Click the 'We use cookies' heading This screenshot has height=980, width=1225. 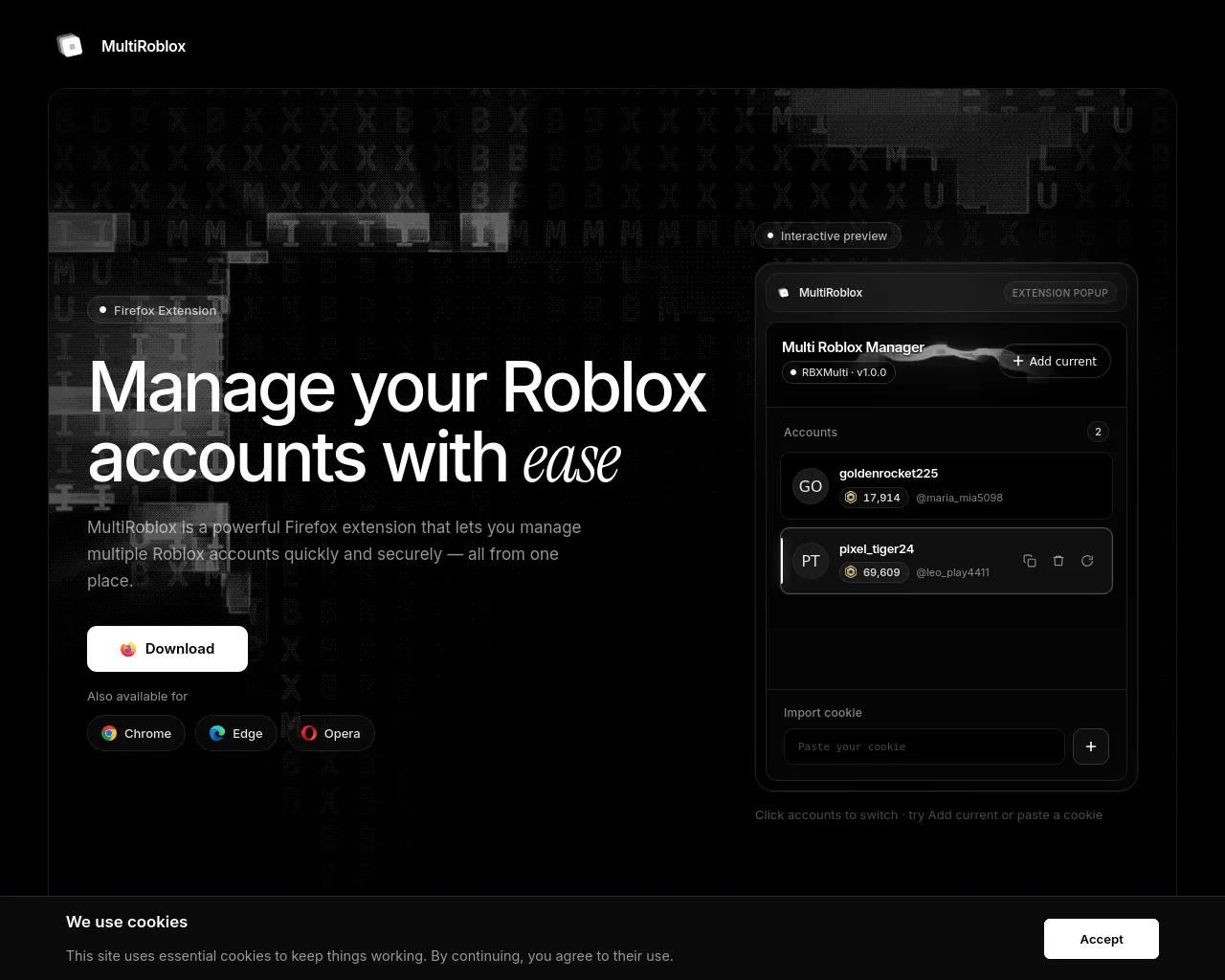[x=126, y=922]
